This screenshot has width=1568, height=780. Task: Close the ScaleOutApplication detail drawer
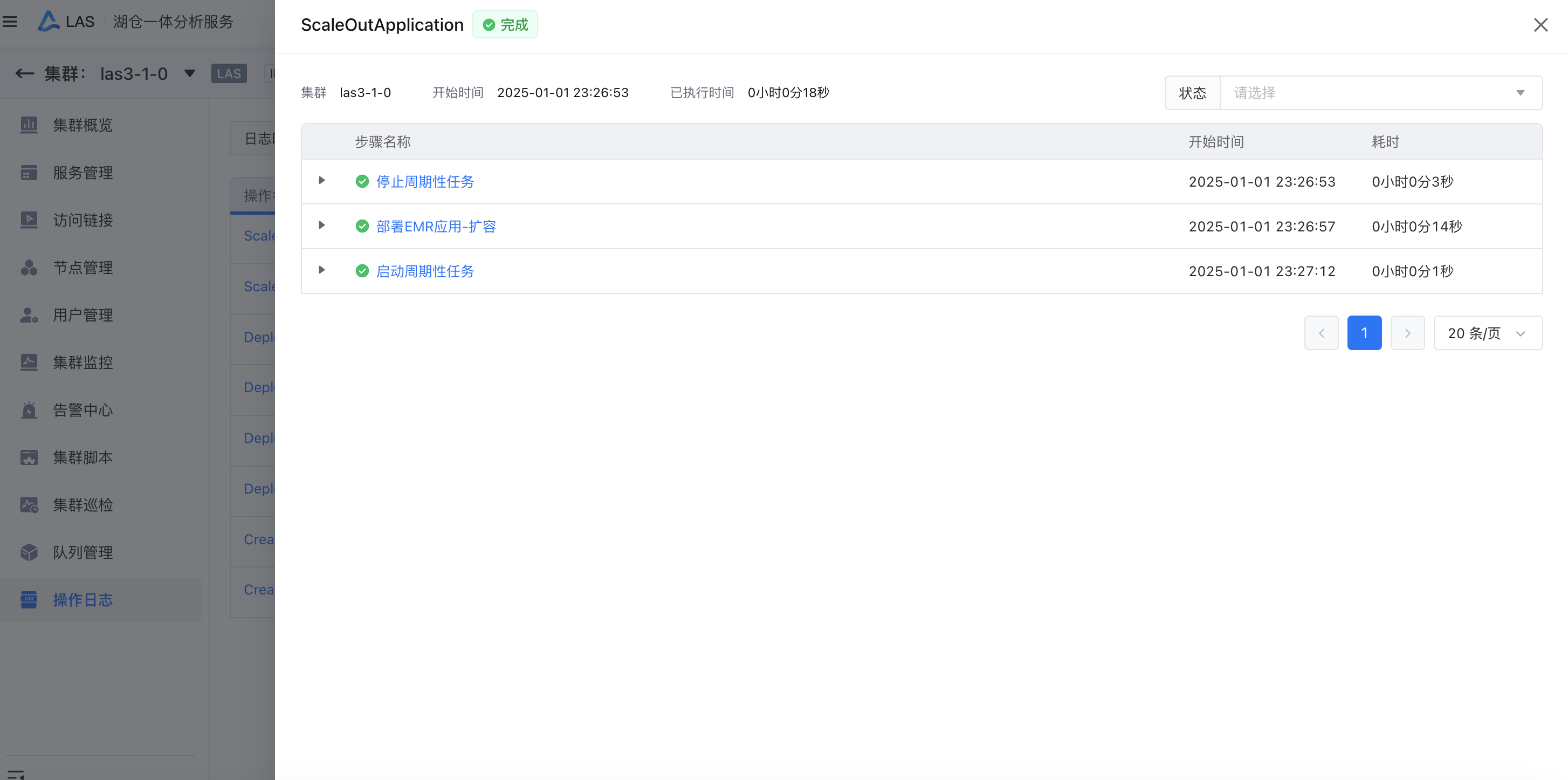coord(1540,25)
